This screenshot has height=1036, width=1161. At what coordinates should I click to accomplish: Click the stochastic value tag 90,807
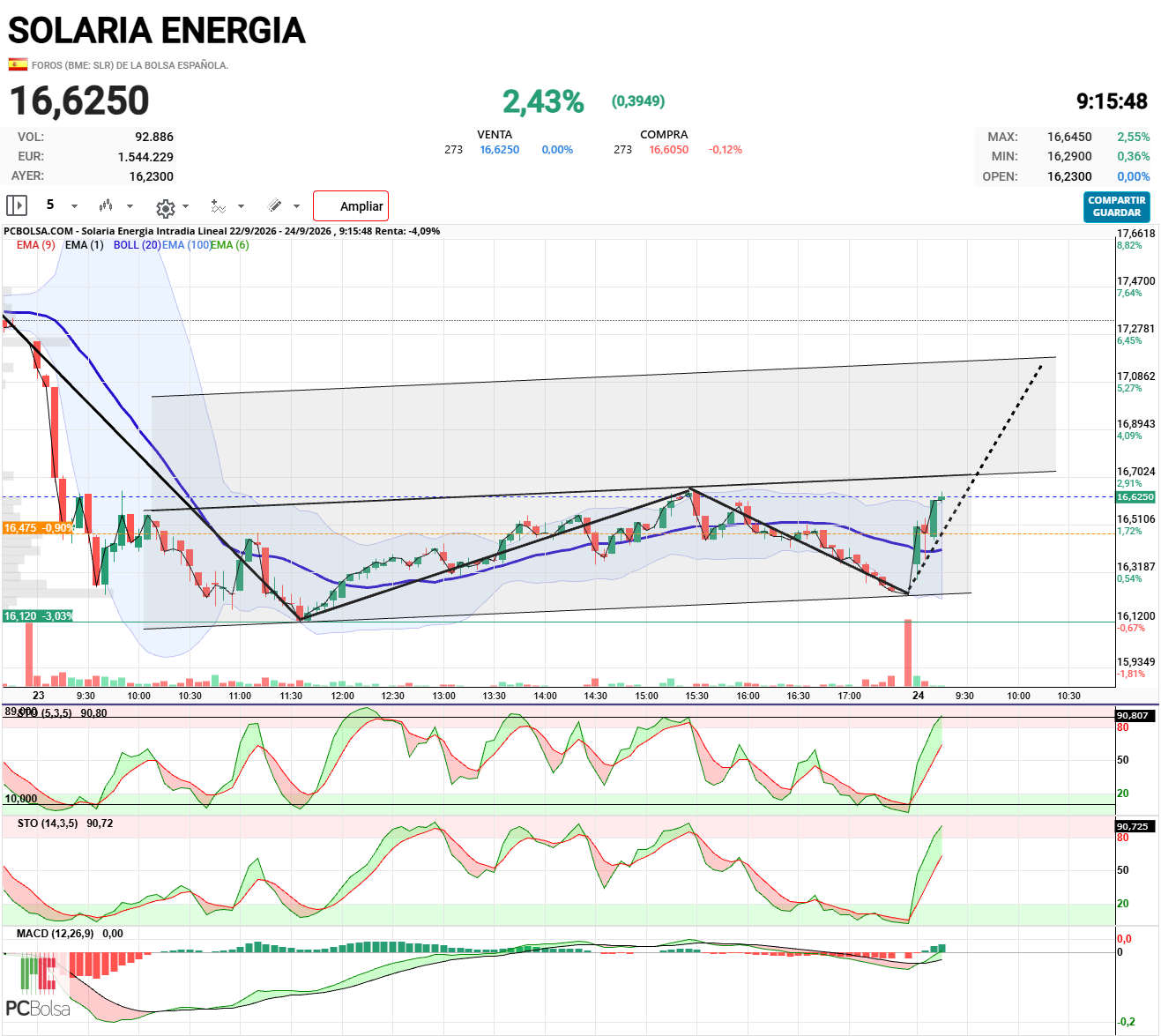(x=1134, y=716)
